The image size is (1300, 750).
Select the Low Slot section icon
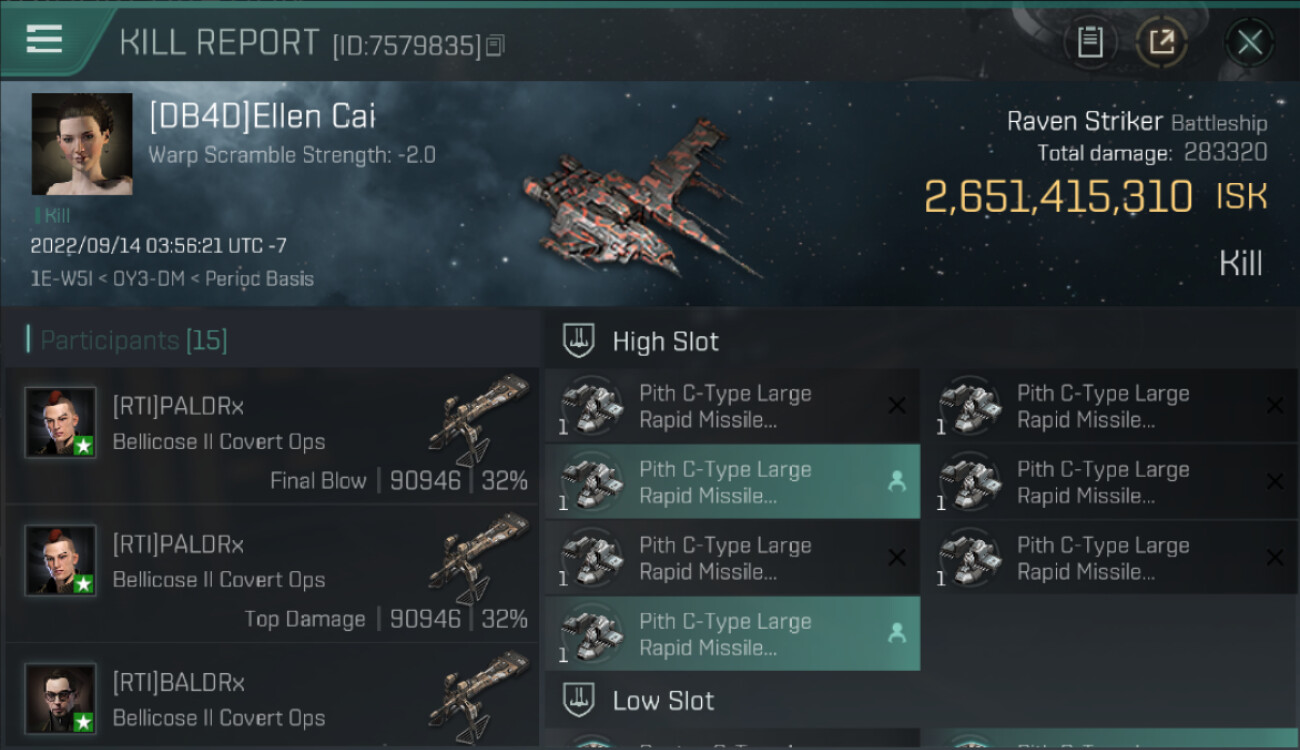[579, 700]
